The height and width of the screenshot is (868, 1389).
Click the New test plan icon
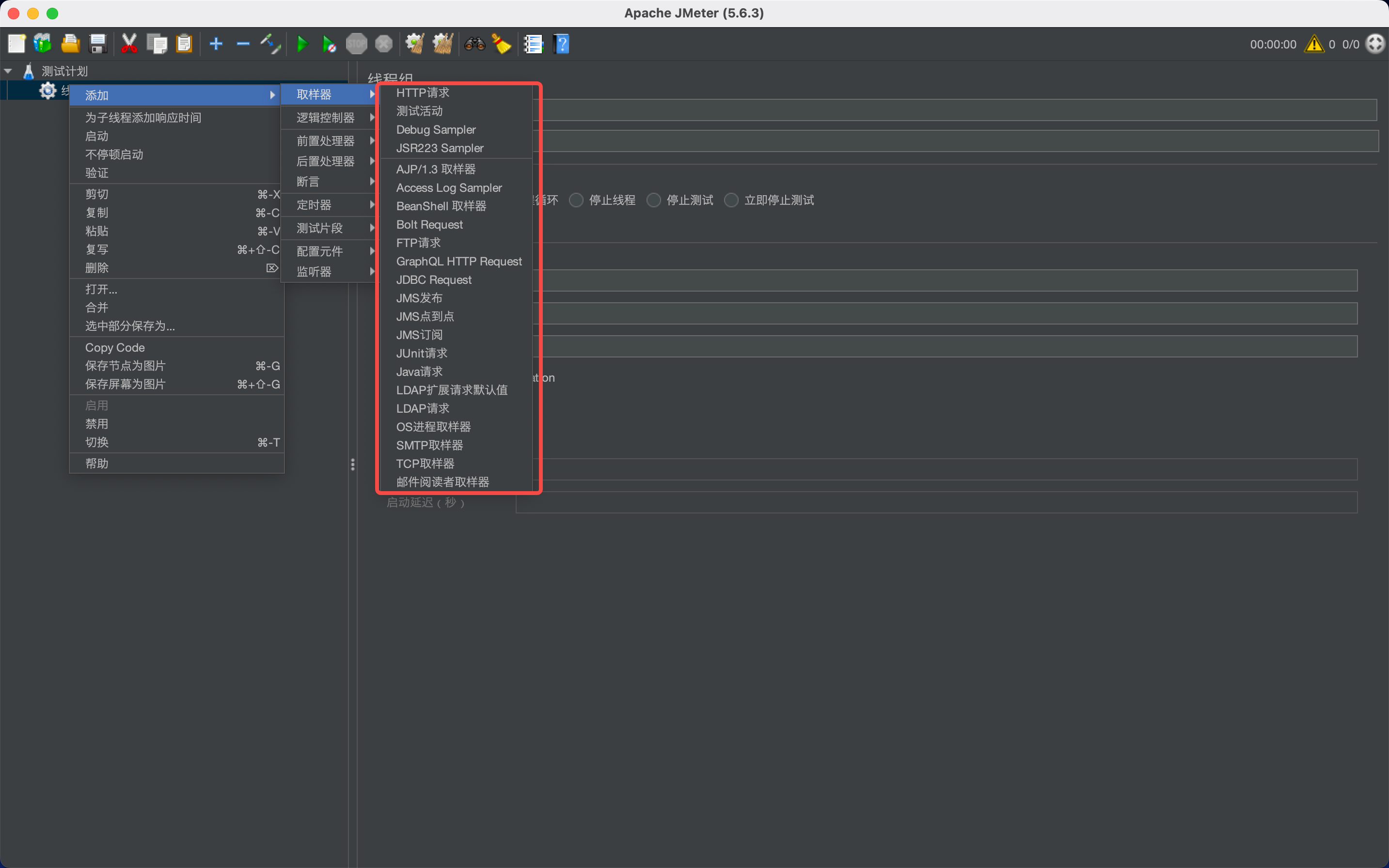coord(16,44)
